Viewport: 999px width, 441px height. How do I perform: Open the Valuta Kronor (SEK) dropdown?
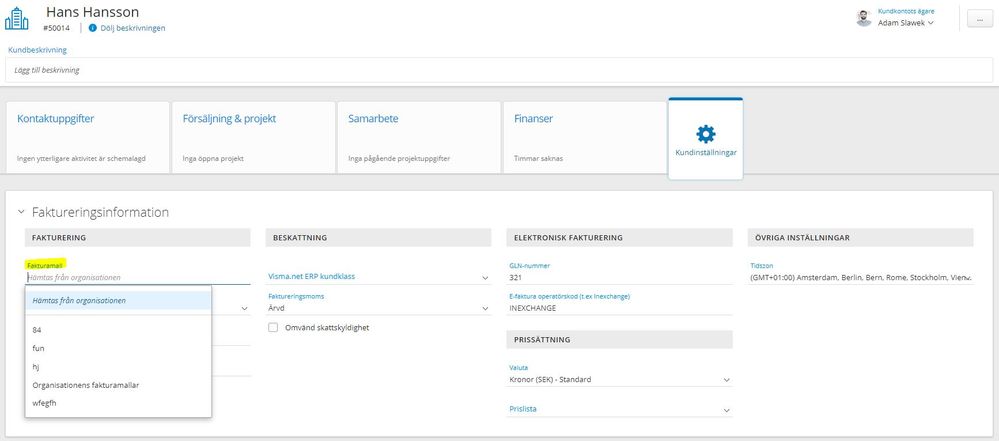[x=619, y=379]
